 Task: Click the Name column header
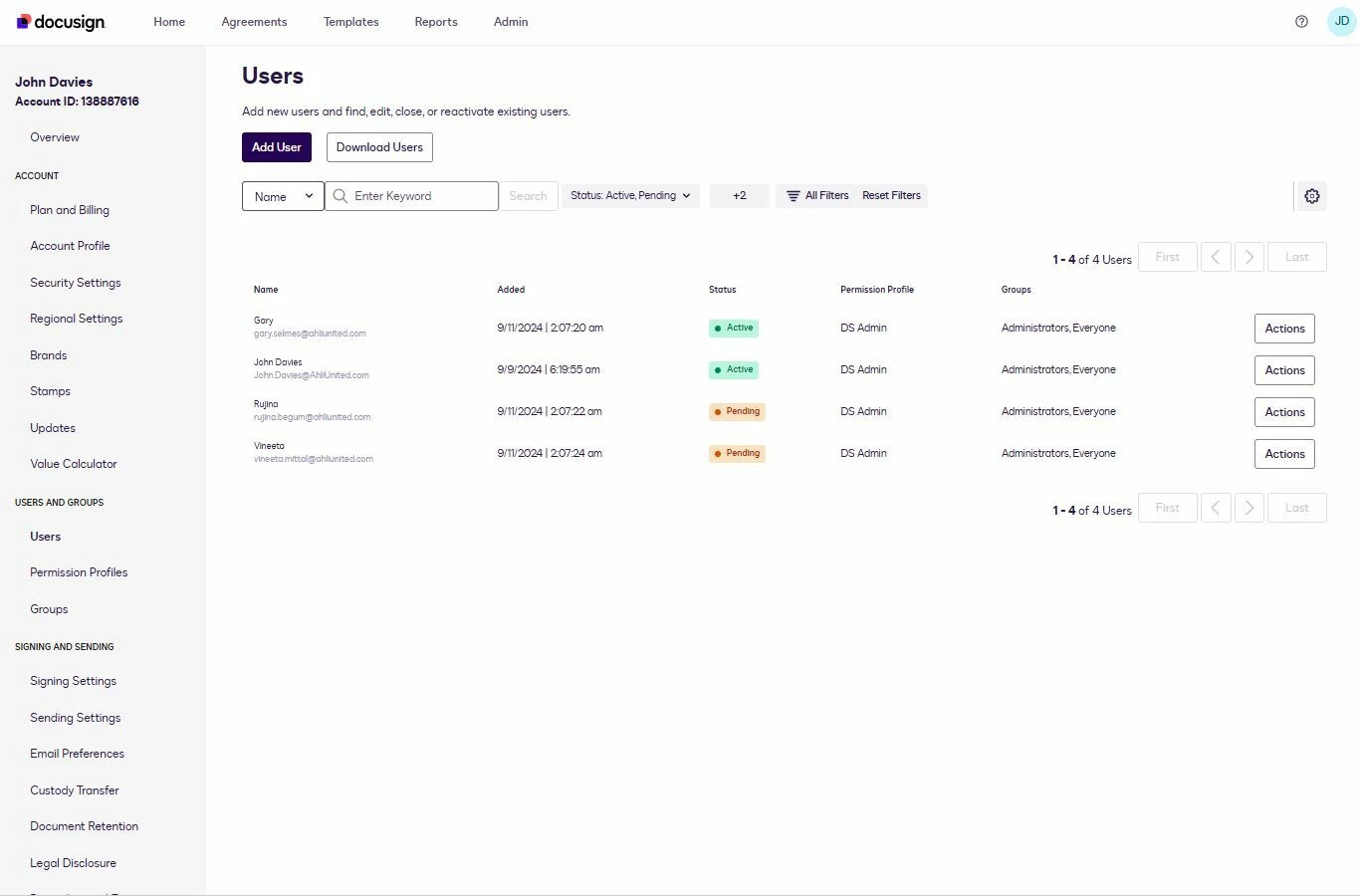tap(266, 290)
